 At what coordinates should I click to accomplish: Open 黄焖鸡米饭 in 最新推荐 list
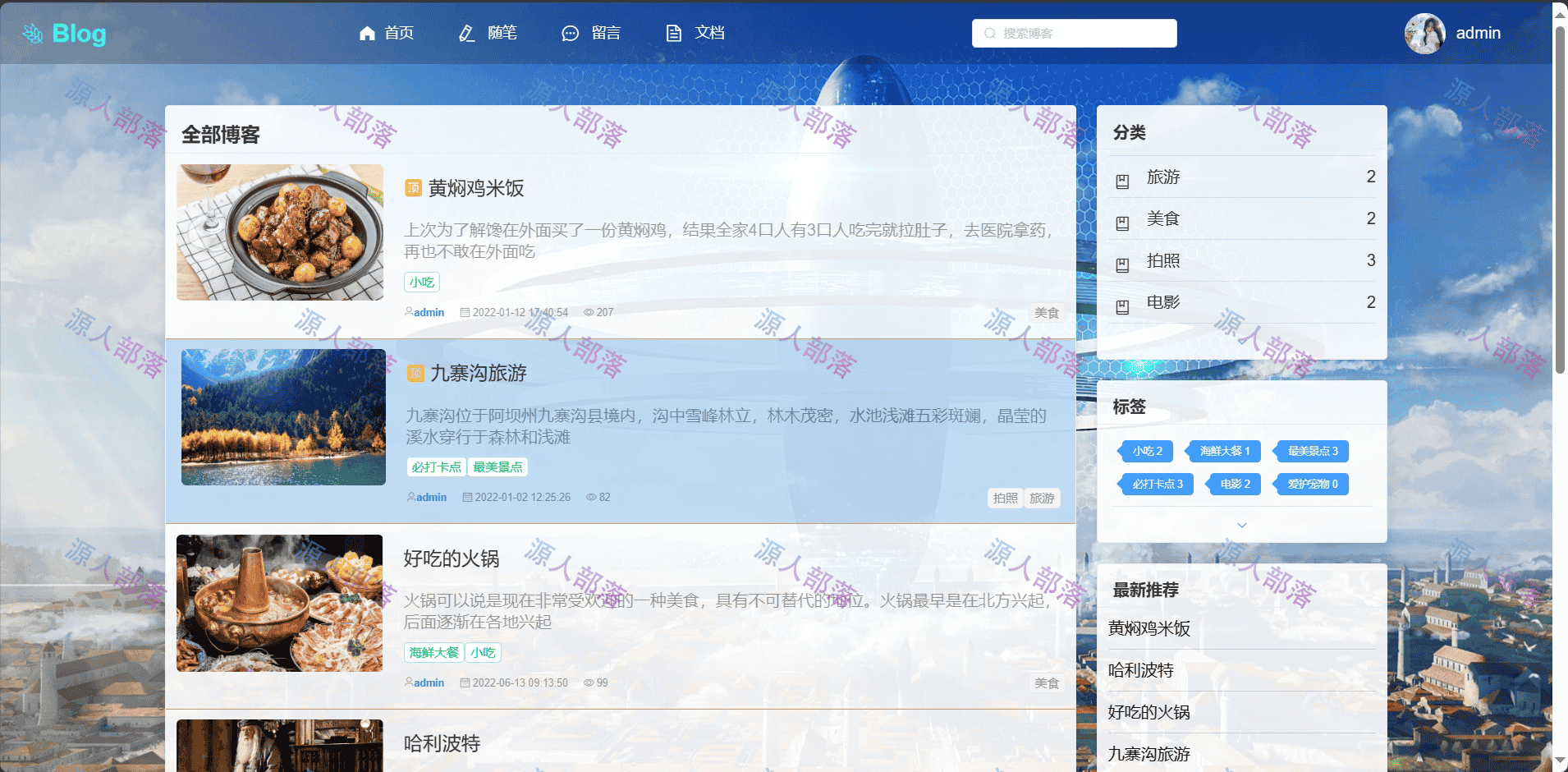pos(1149,629)
